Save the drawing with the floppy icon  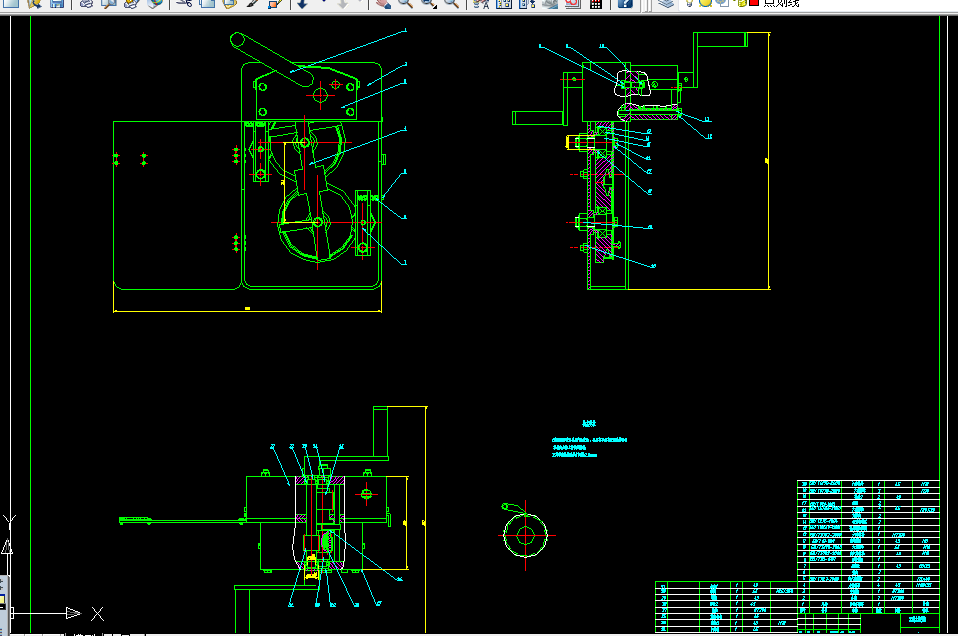(57, 3)
